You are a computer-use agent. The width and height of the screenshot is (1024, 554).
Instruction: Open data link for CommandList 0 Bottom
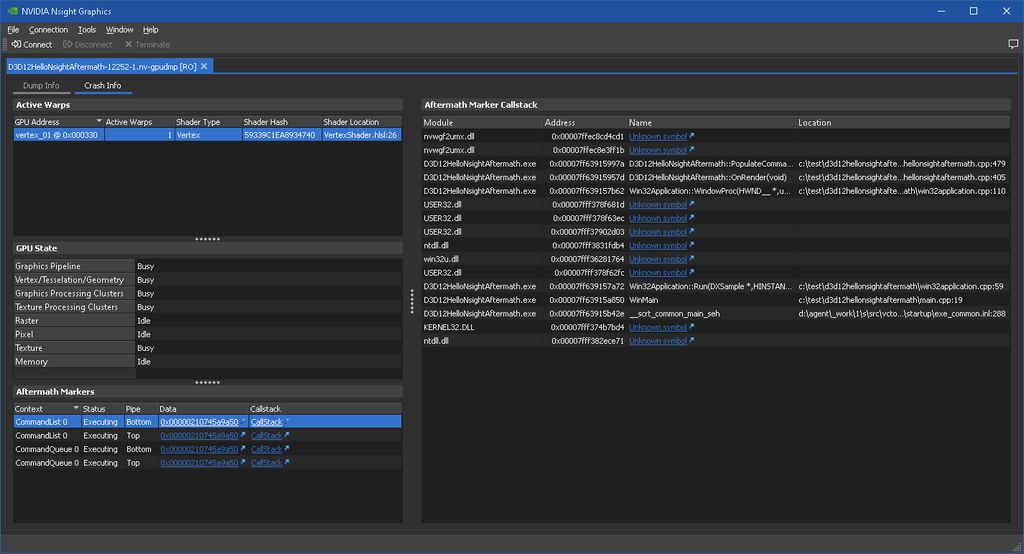click(199, 422)
